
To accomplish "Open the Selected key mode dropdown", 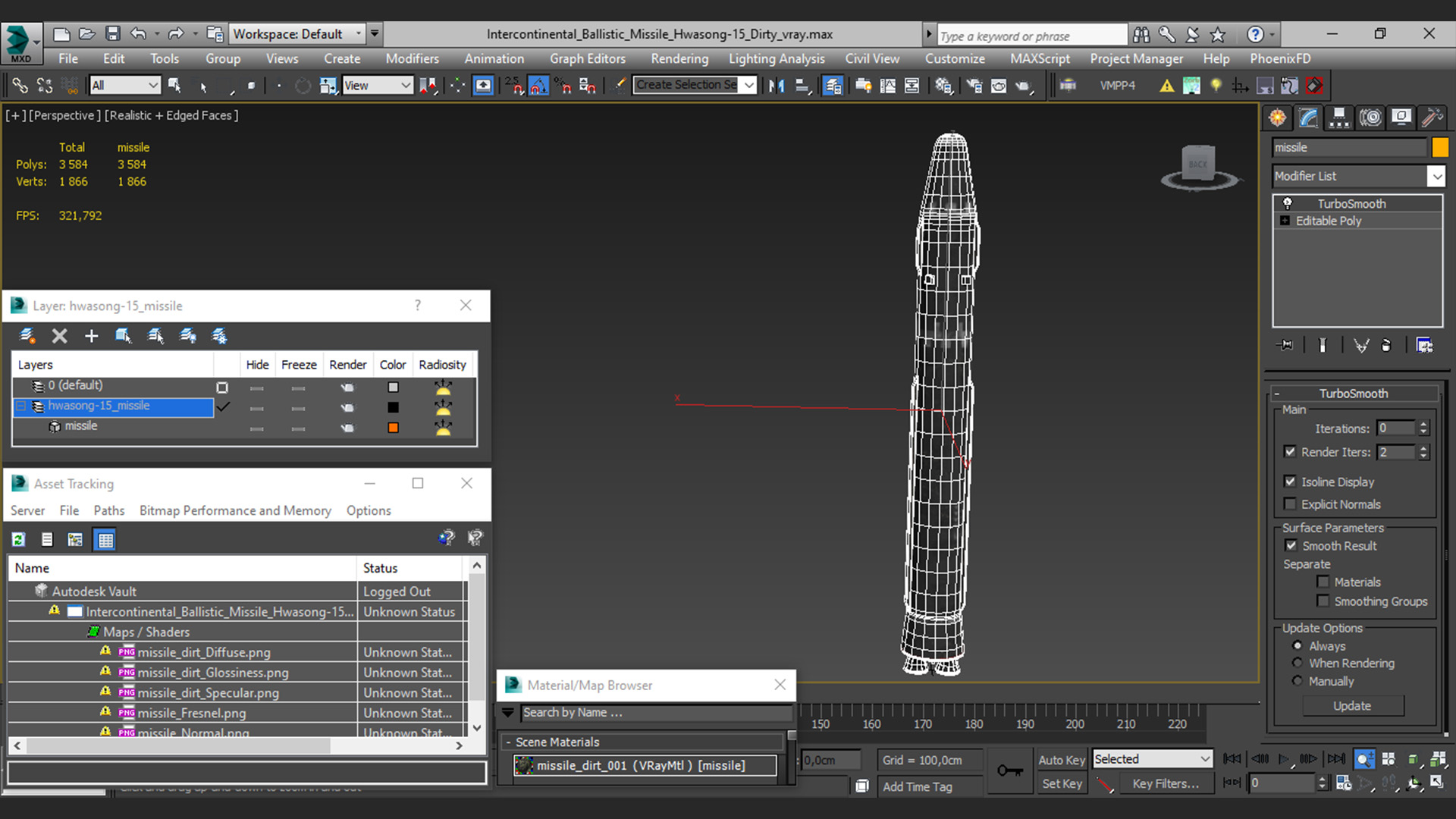I will 1152,759.
